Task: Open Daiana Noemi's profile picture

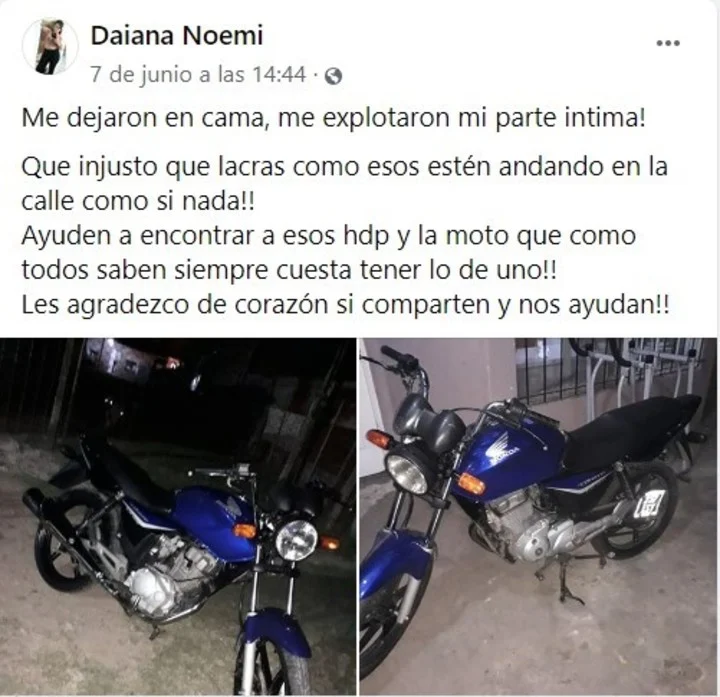Action: [x=50, y=46]
